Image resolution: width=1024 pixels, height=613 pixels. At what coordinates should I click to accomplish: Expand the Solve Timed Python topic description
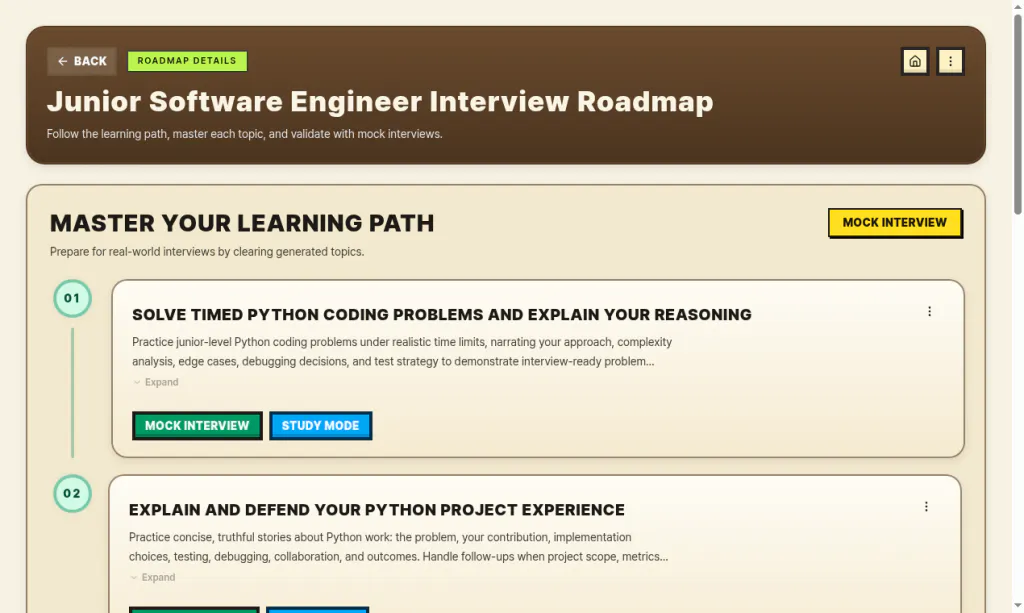coord(155,383)
